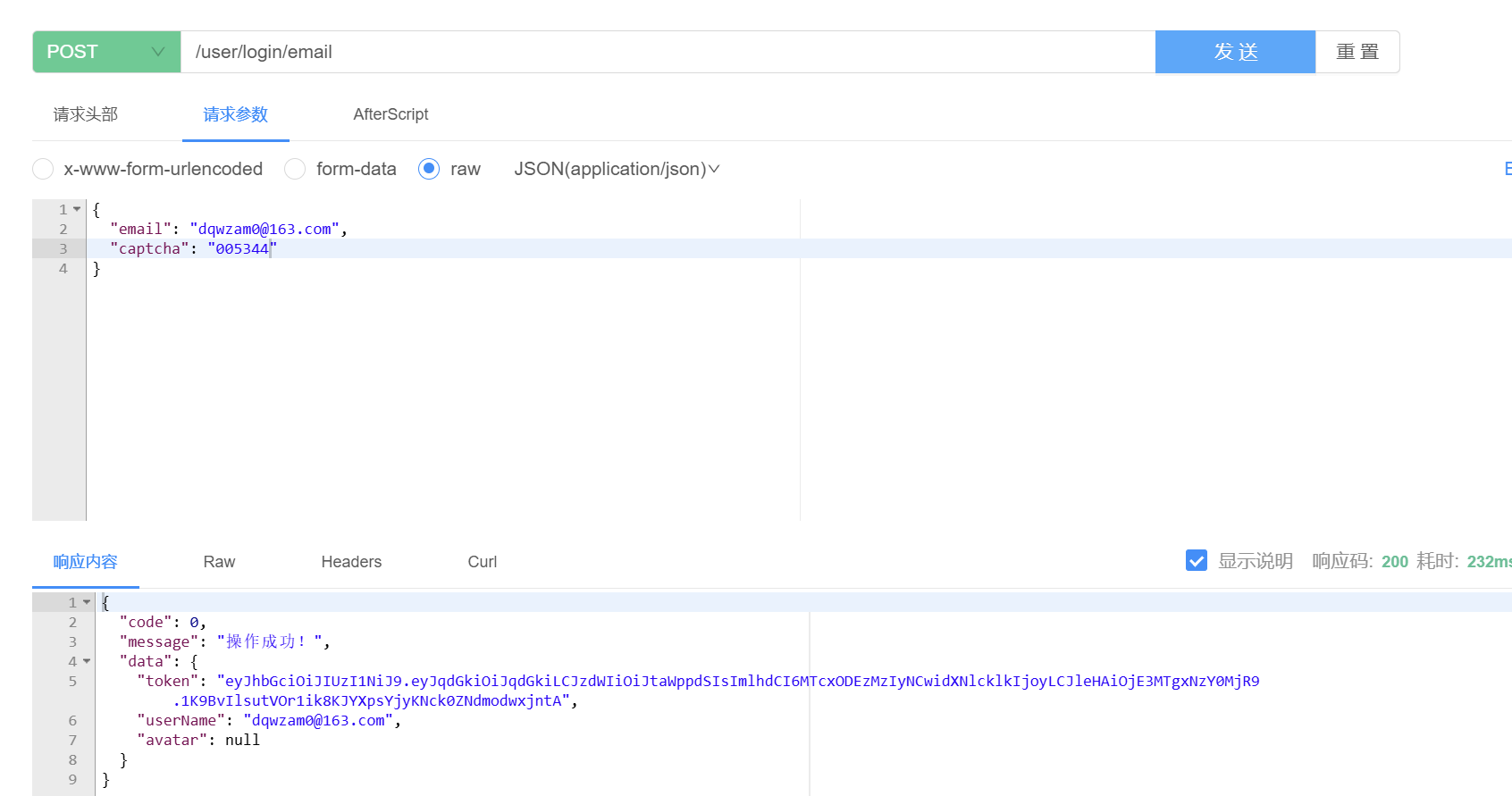
Task: Click the response code value 200
Action: (x=1395, y=561)
